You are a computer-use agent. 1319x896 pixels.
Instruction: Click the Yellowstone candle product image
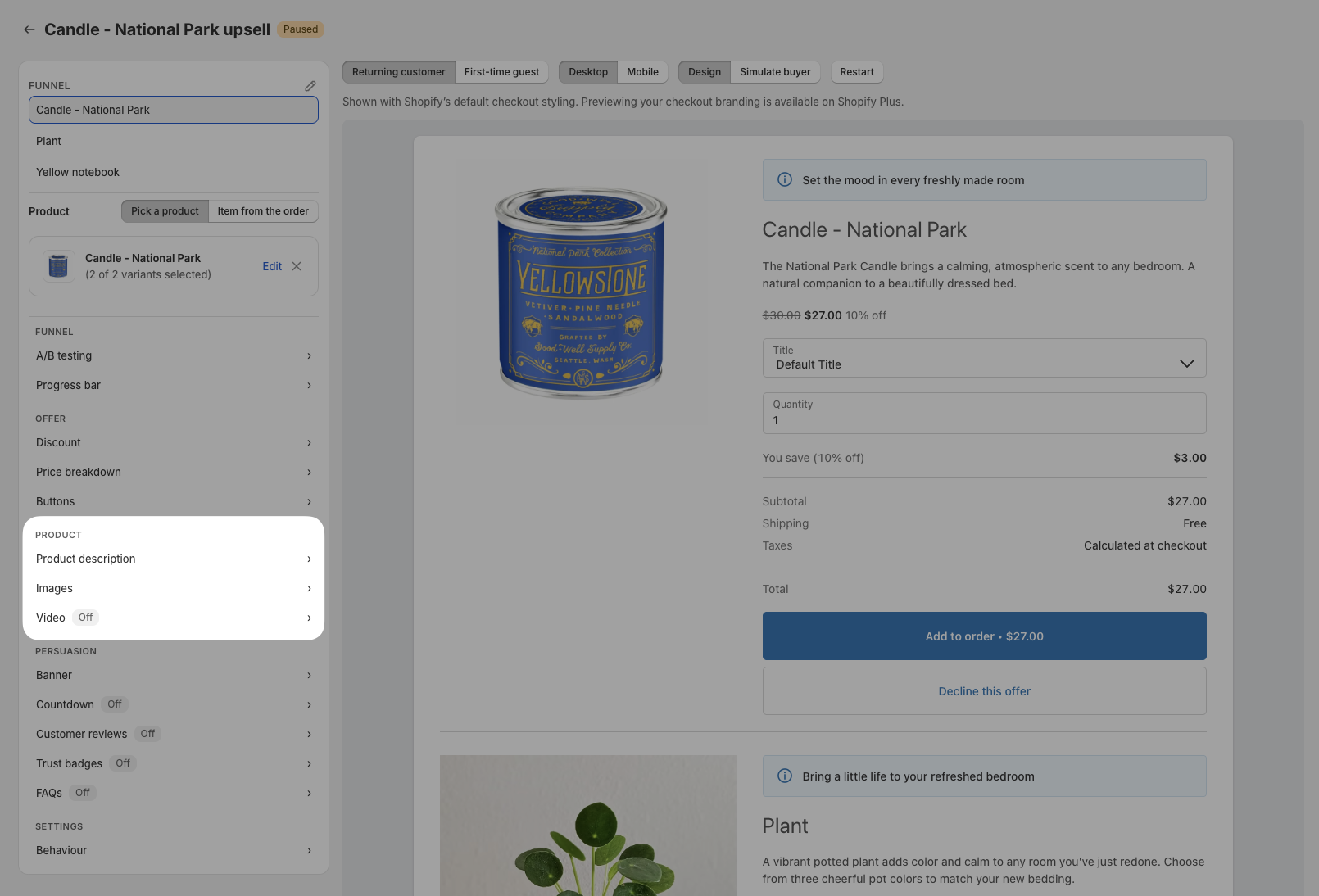(581, 293)
